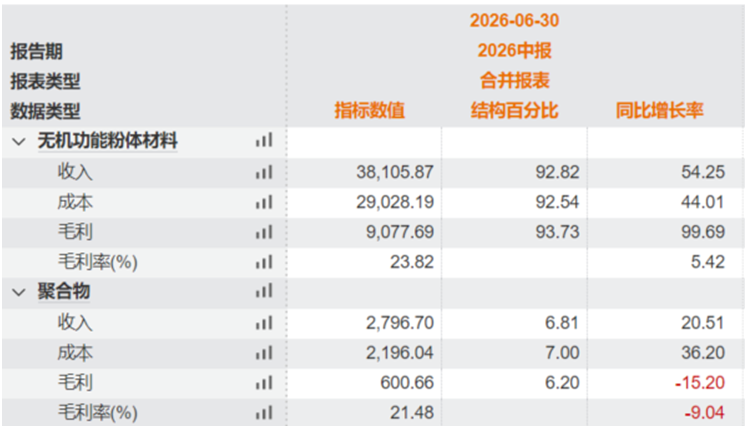Click the 合并报表 header text
Image resolution: width=747 pixels, height=428 pixels.
(x=515, y=80)
